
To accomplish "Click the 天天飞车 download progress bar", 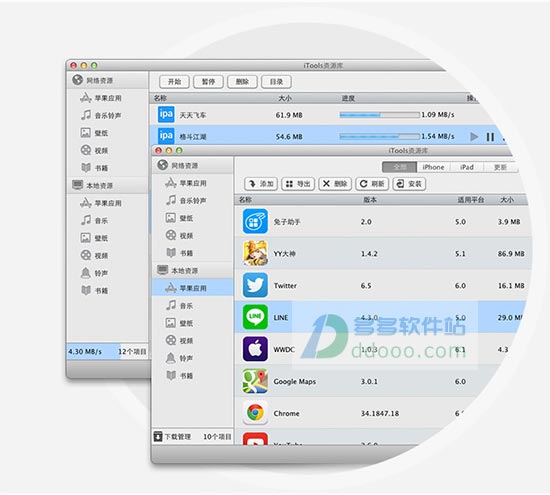I will click(380, 115).
